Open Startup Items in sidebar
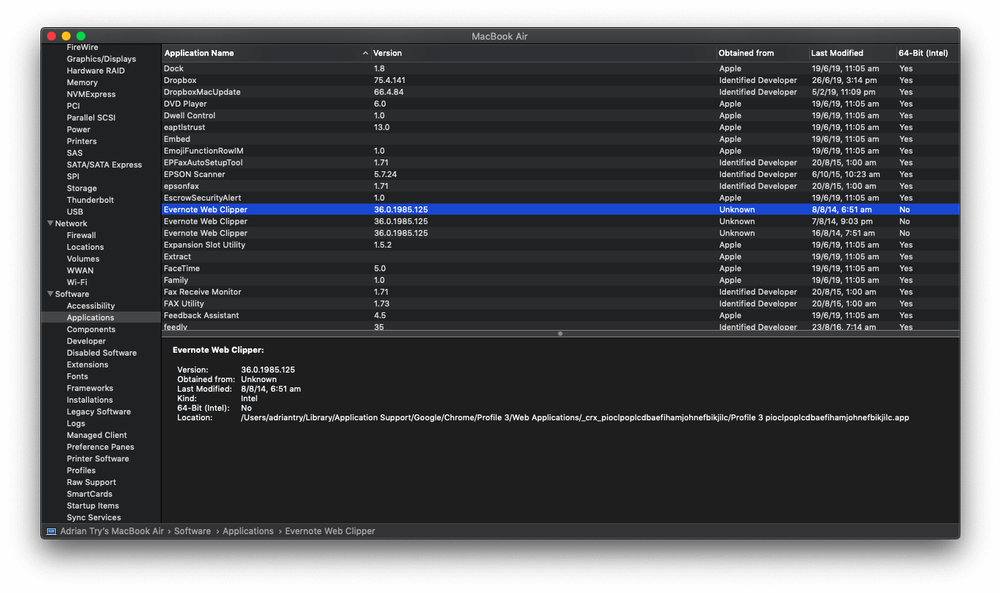1000x593 pixels. click(x=92, y=506)
